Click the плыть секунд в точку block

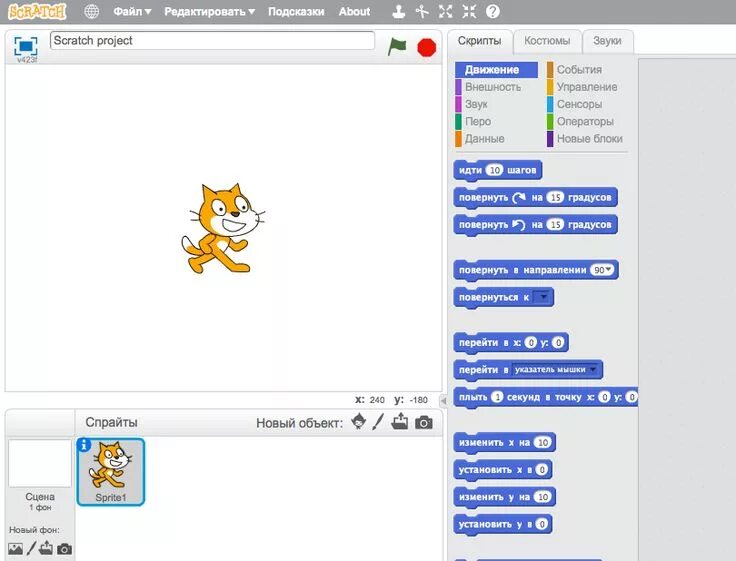pos(546,397)
